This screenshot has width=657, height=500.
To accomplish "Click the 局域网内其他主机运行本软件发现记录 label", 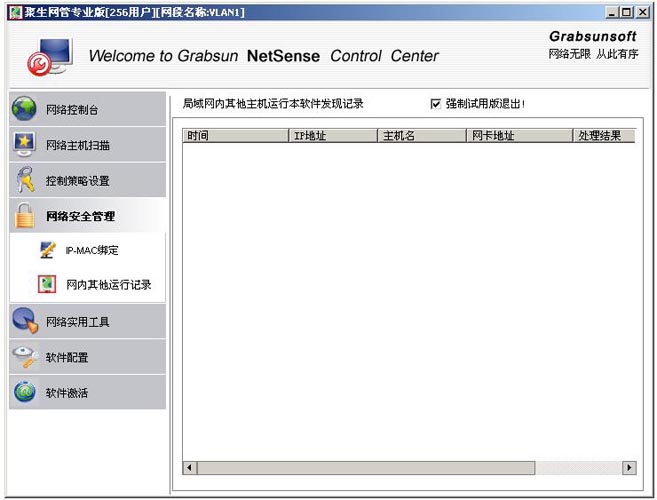I will [273, 104].
